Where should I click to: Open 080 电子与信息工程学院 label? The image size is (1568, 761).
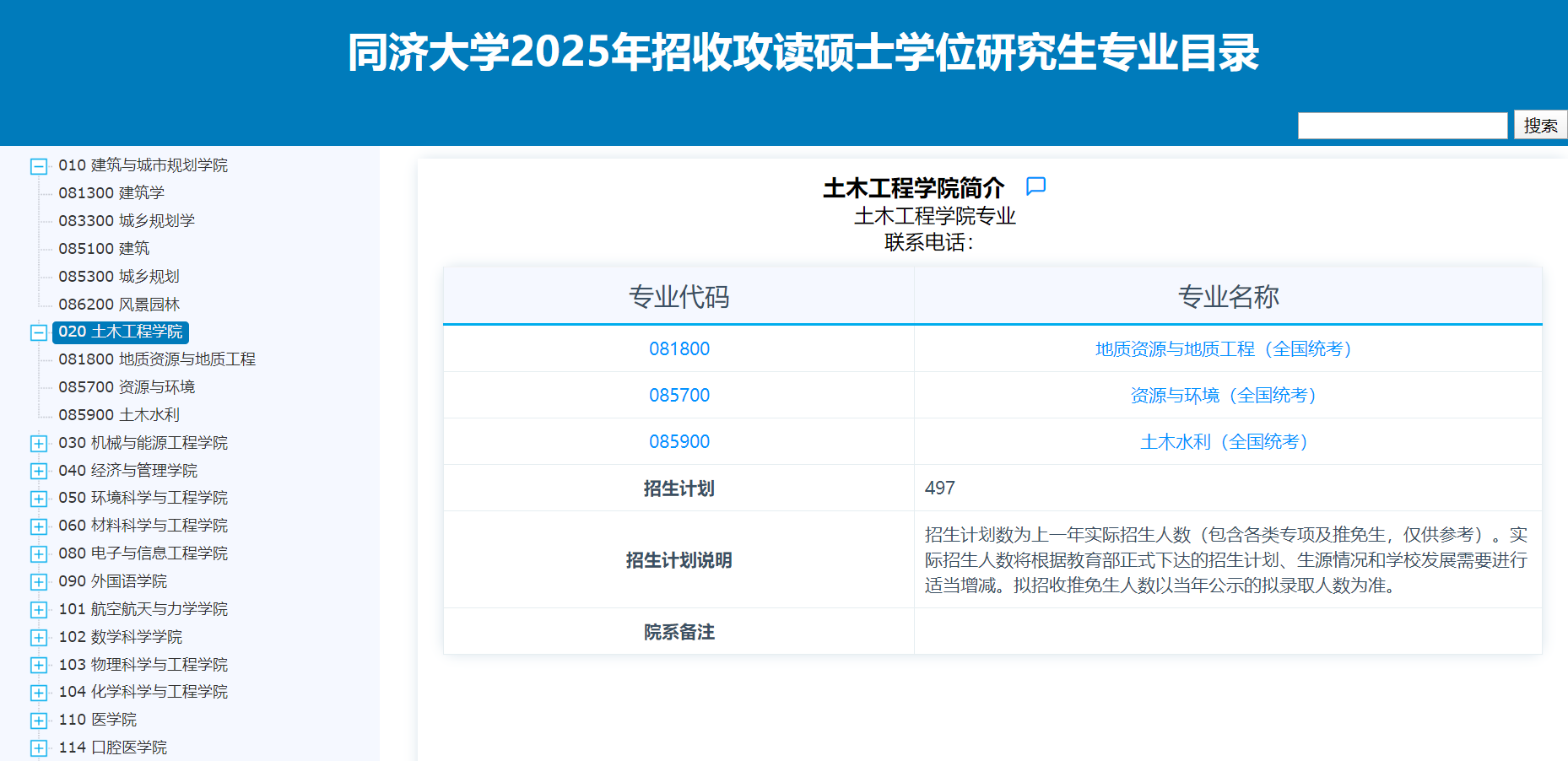pyautogui.click(x=143, y=553)
